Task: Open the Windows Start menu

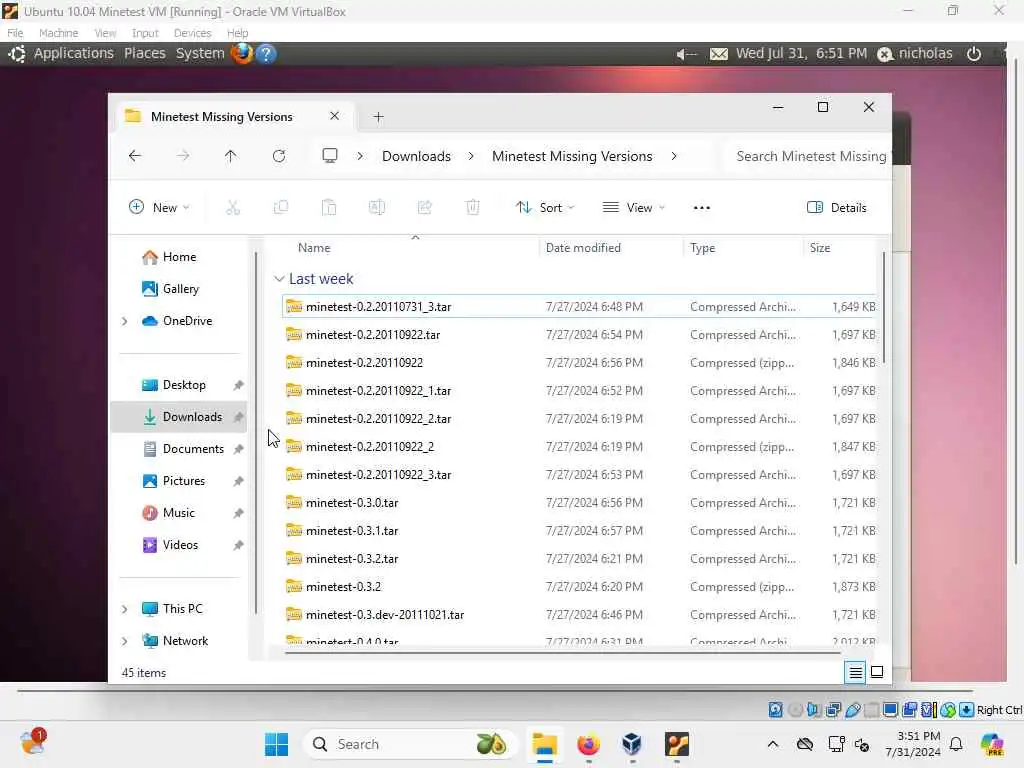Action: coord(276,744)
